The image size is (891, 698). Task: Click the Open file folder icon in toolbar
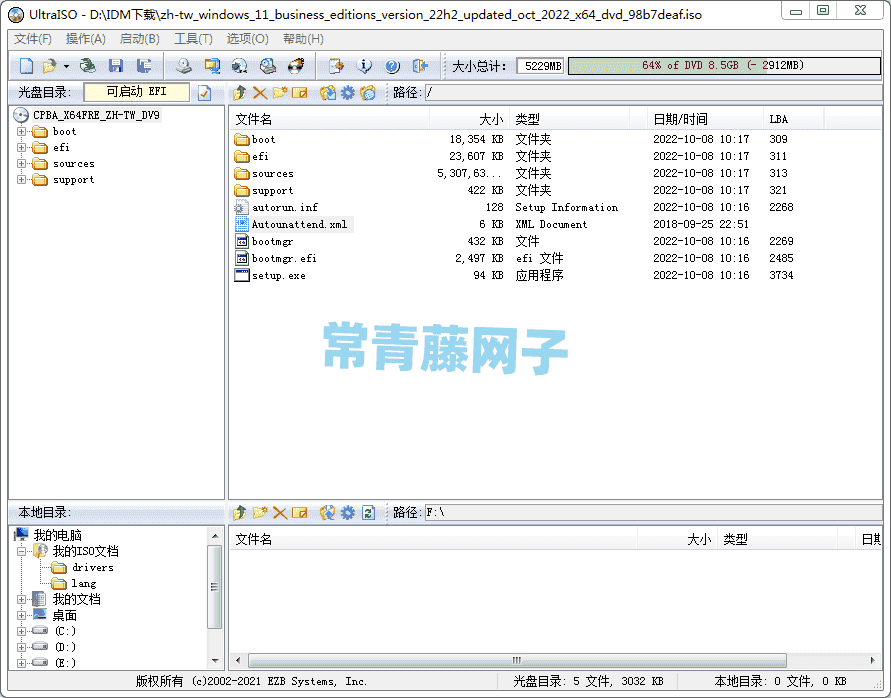point(49,66)
